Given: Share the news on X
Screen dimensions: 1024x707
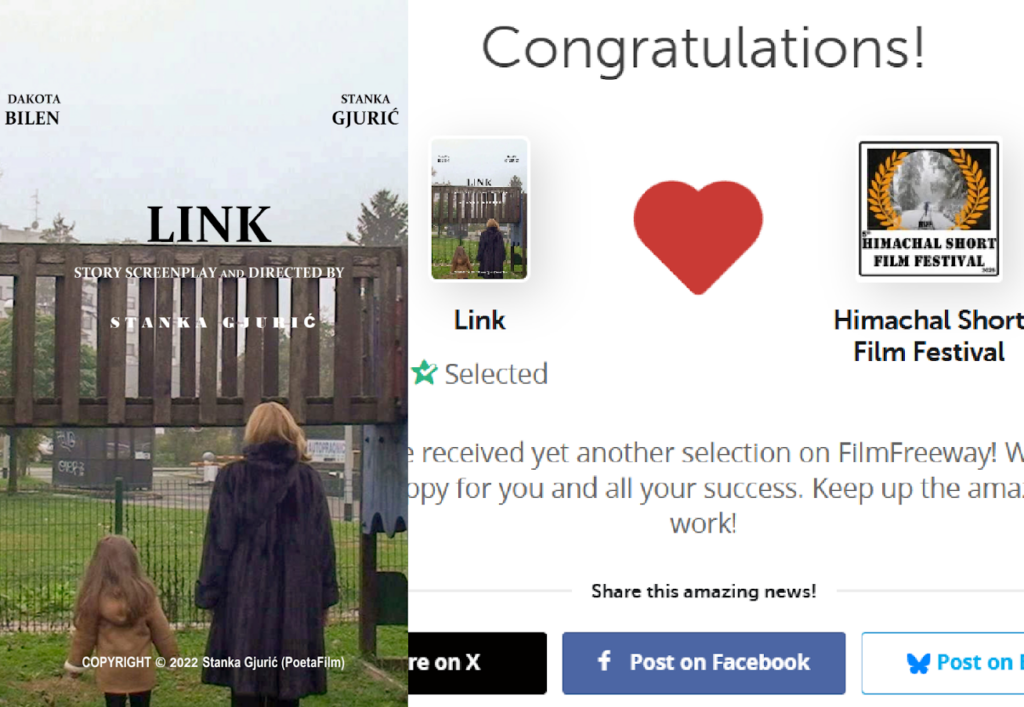Looking at the screenshot, I should (x=477, y=663).
